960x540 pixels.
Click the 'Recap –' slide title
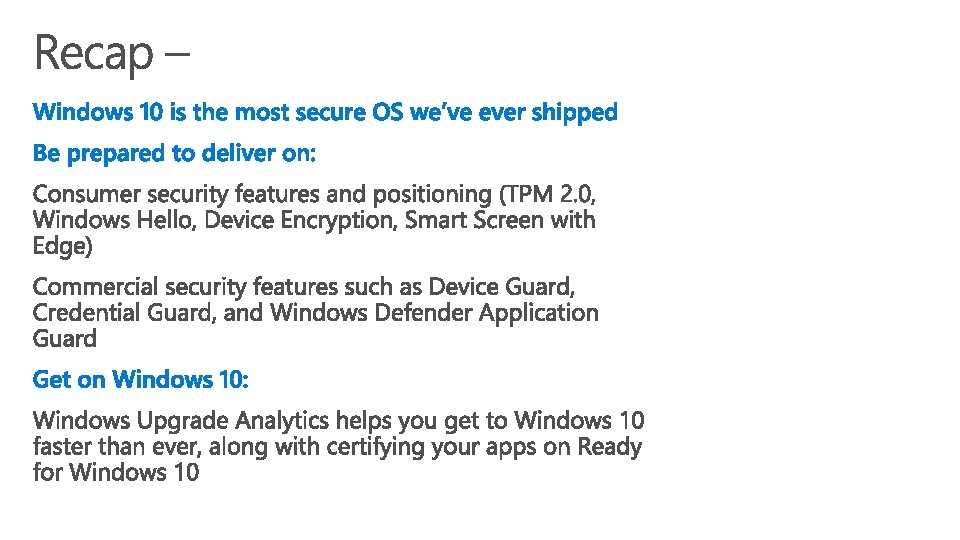112,53
